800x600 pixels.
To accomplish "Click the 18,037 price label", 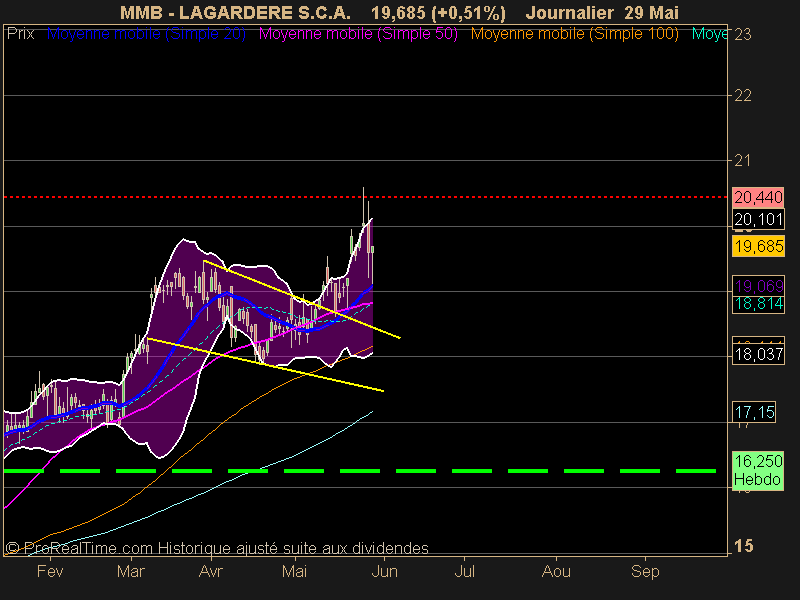I will pyautogui.click(x=758, y=354).
